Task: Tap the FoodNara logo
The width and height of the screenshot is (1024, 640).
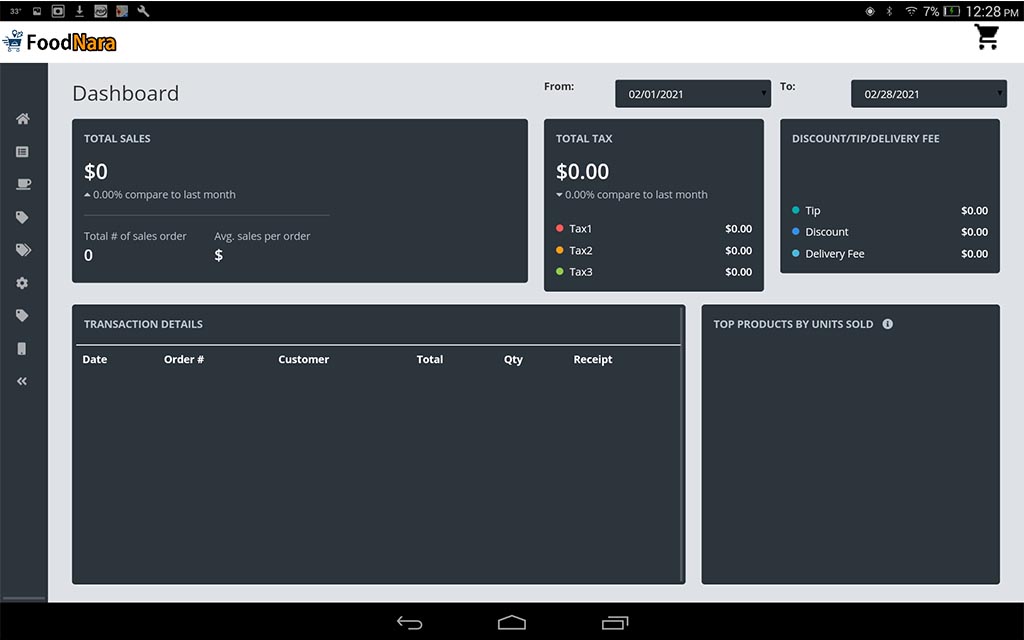Action: (60, 42)
